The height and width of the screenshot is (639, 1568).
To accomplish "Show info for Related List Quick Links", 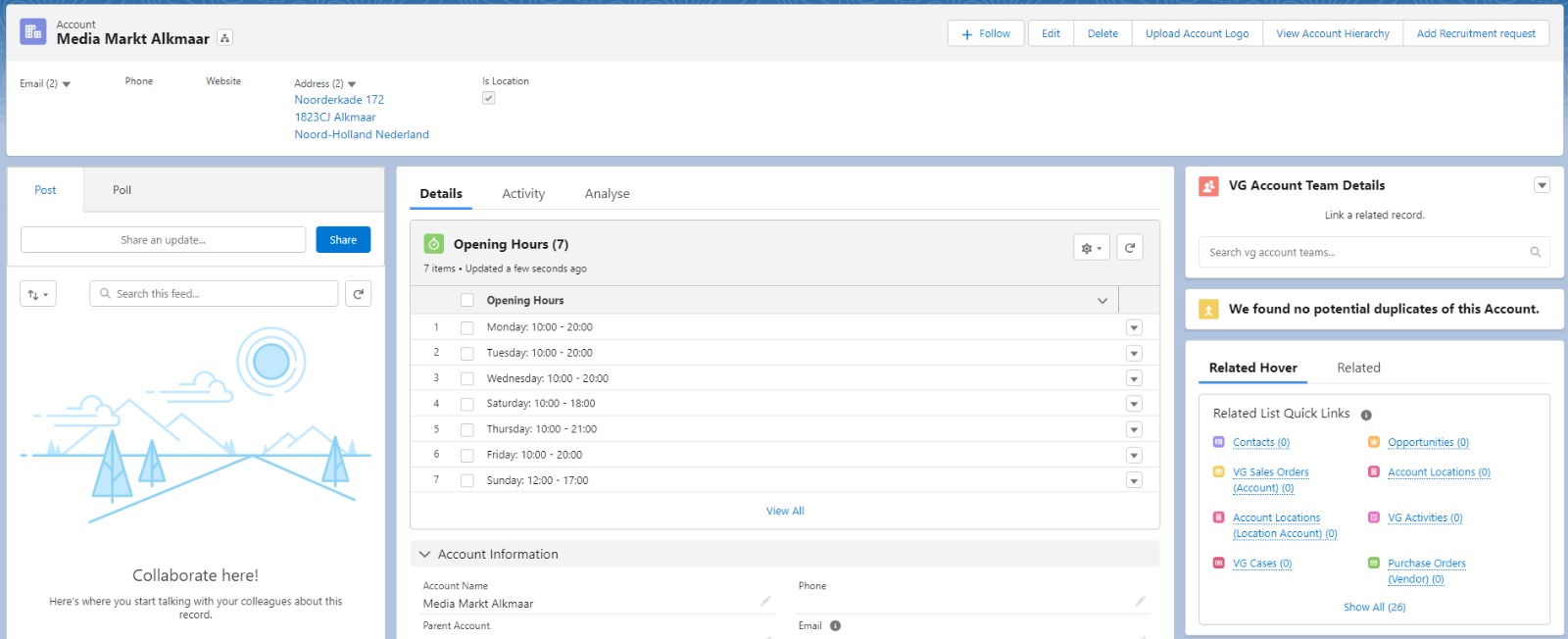I will 1366,415.
